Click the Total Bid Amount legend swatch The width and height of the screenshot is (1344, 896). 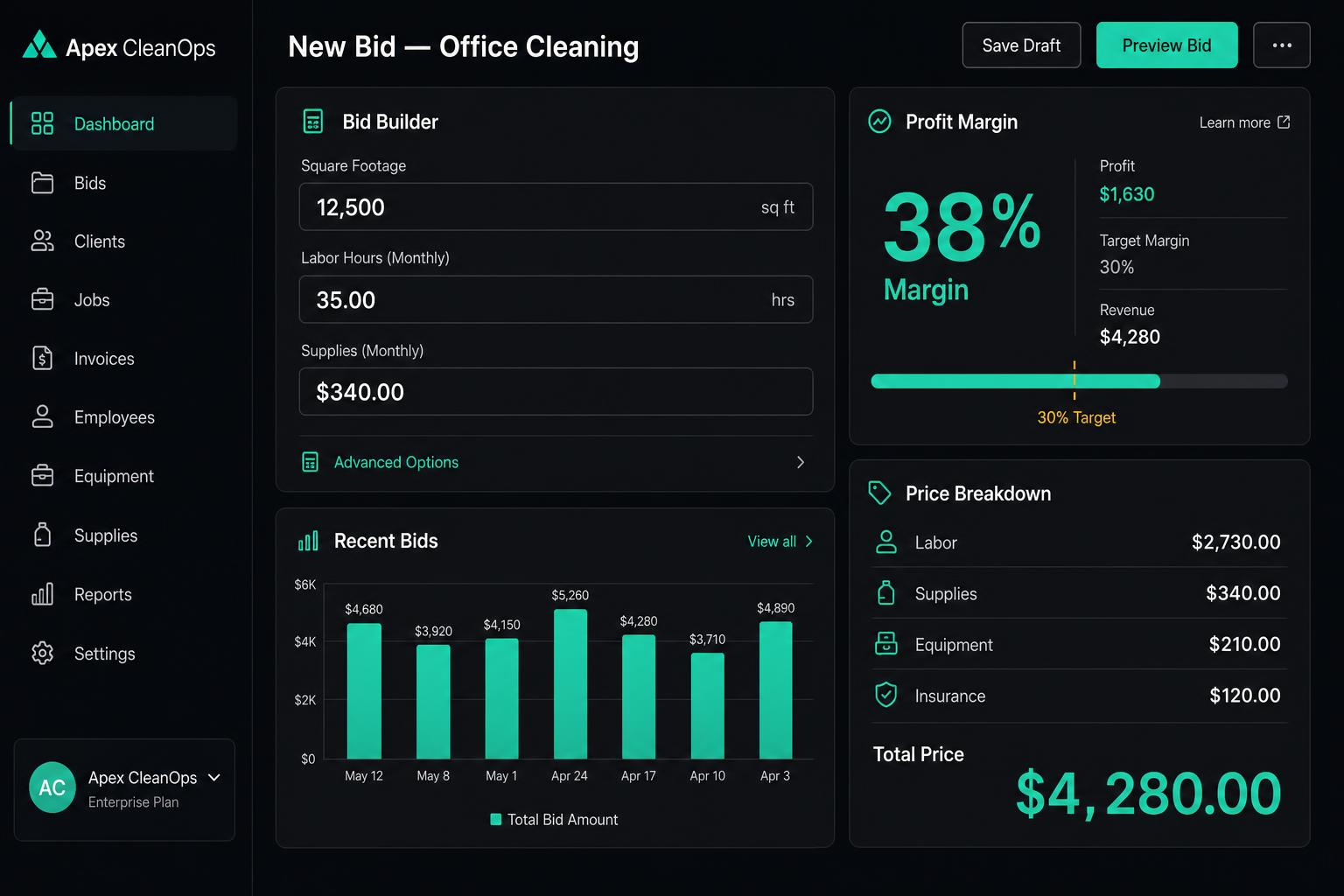[496, 819]
